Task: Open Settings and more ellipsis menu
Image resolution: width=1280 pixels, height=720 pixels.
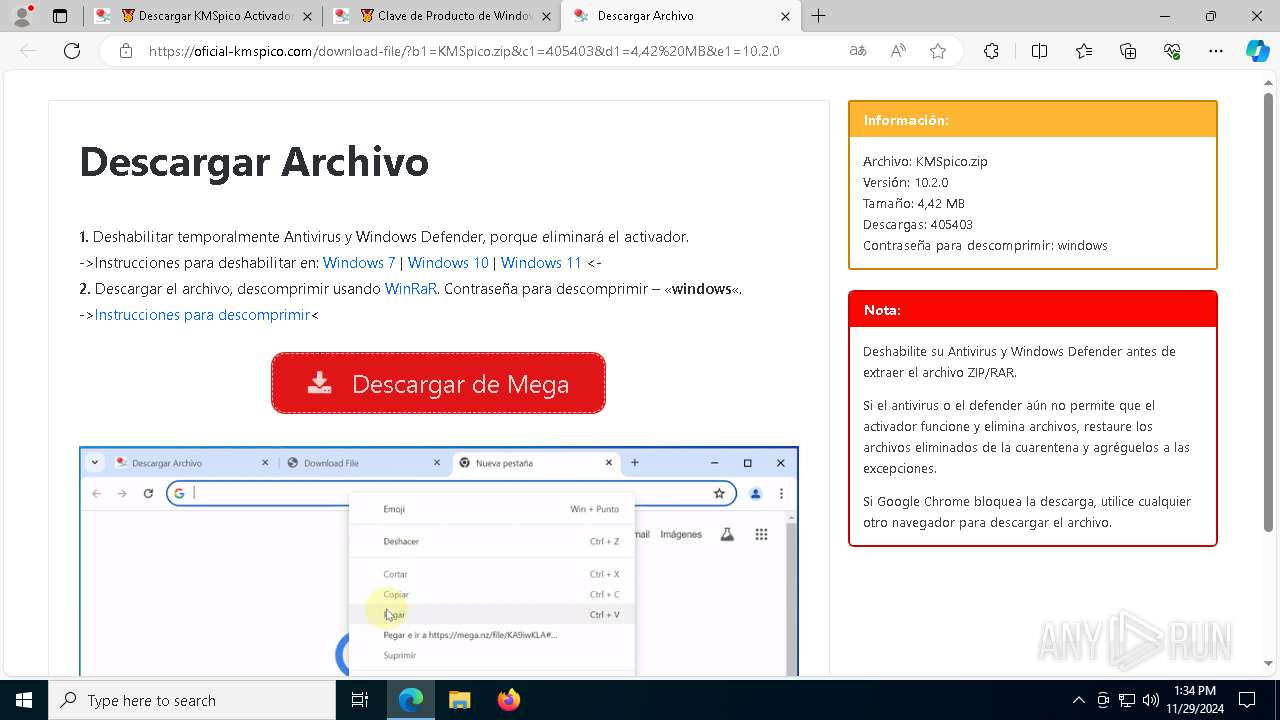Action: 1216,51
